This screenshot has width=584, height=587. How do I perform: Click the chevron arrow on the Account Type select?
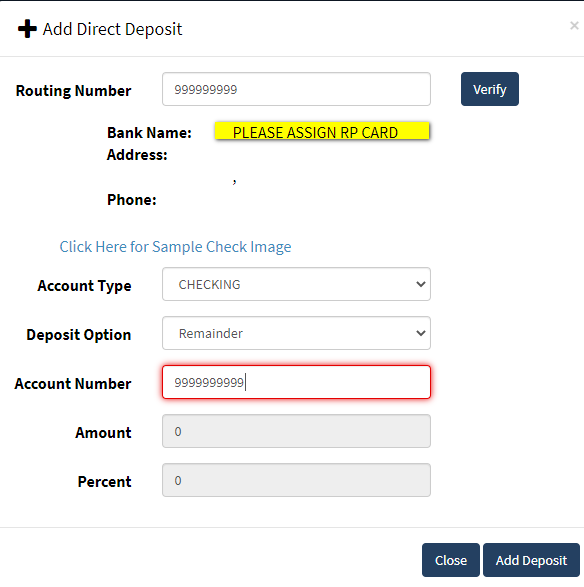point(420,284)
